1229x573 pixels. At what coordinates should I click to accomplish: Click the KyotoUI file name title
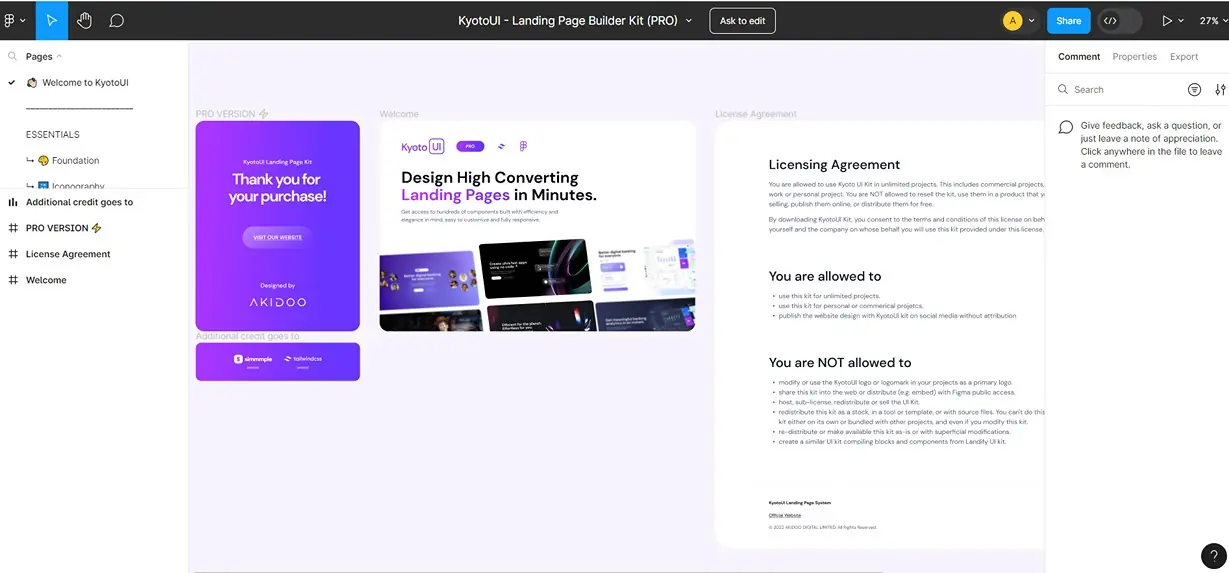click(568, 20)
